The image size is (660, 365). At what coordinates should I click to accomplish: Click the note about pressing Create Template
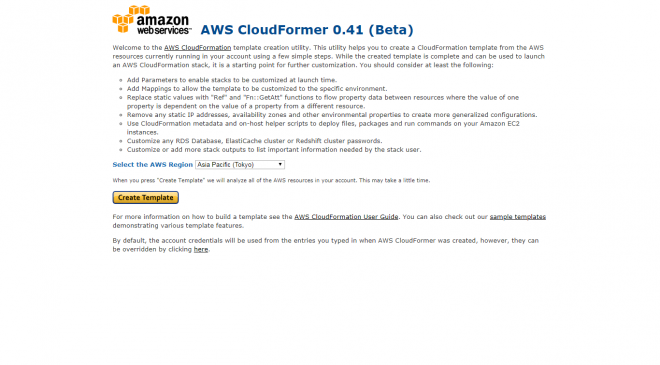click(x=271, y=180)
